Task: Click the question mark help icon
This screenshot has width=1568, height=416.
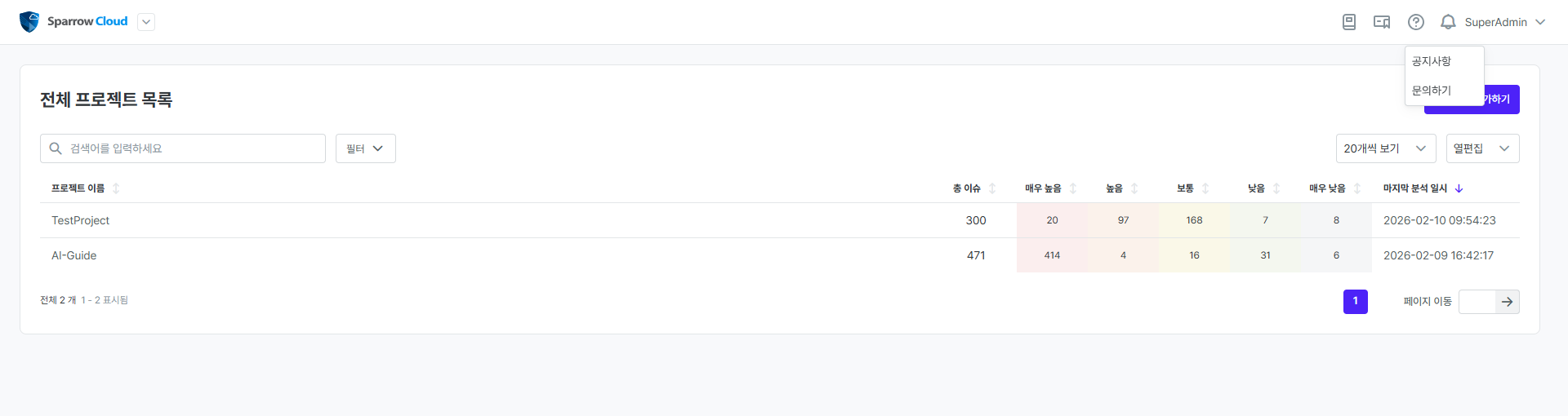Action: [x=1416, y=22]
